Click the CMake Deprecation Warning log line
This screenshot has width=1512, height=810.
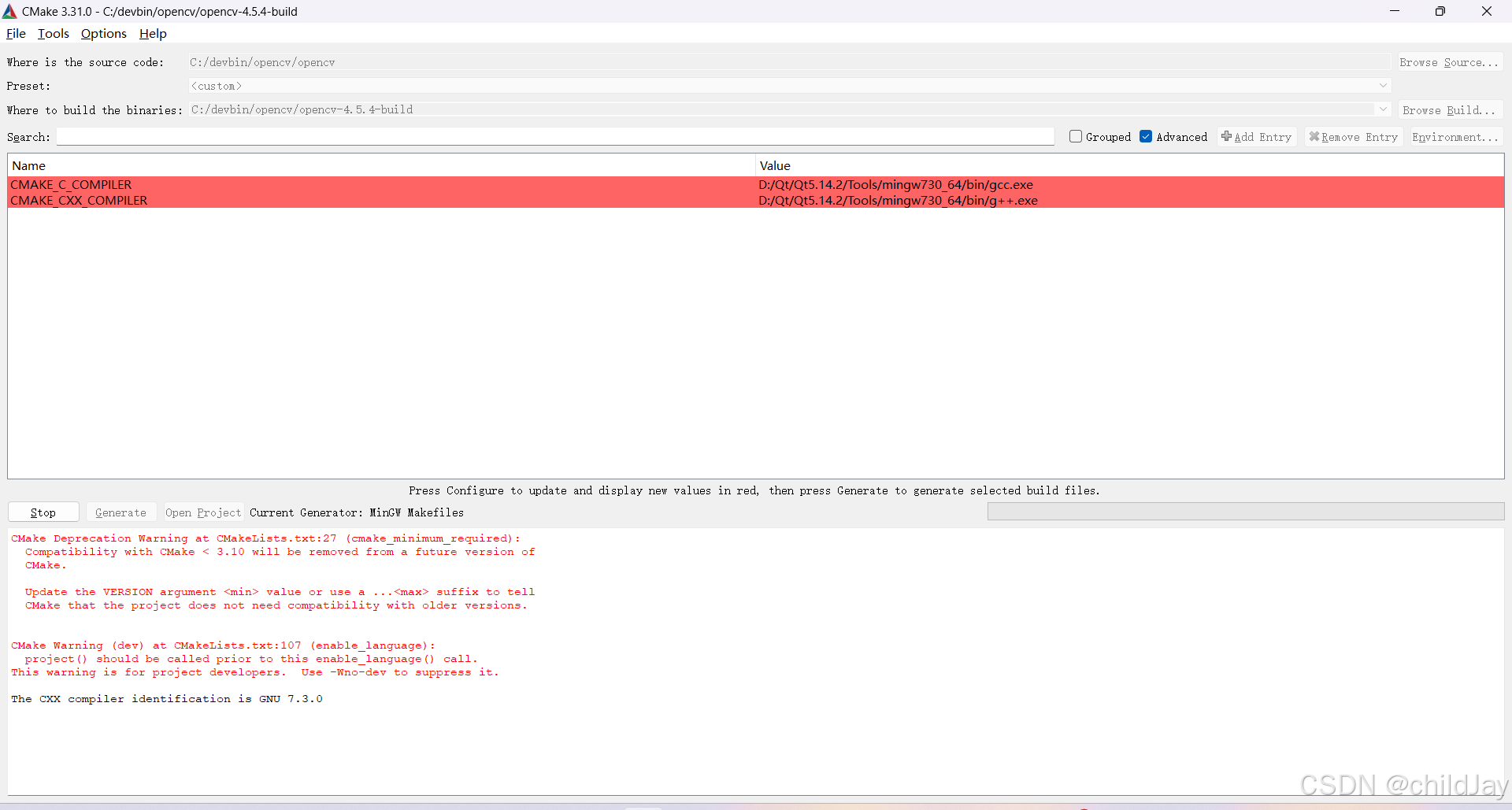265,538
